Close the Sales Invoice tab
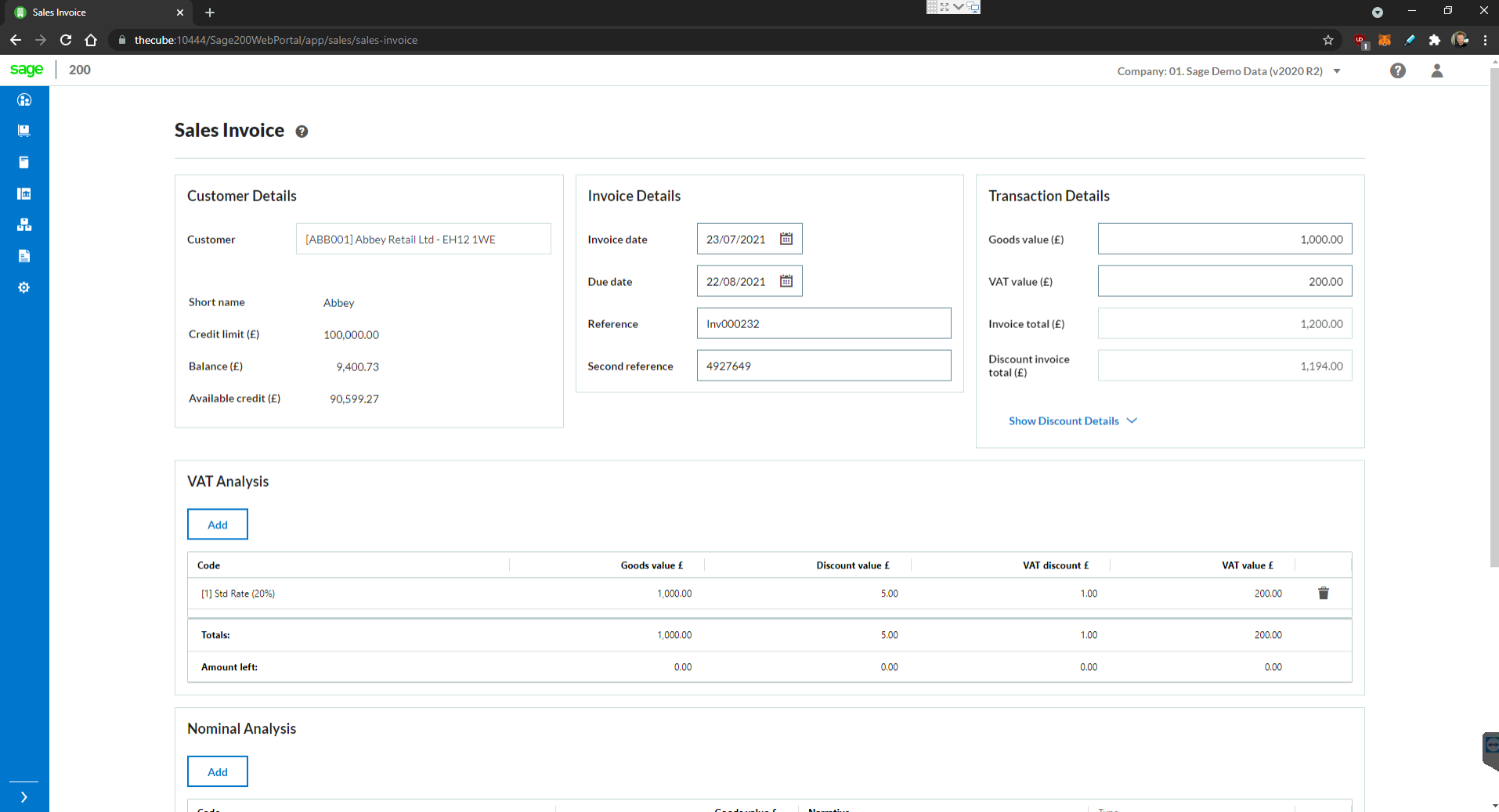Screen dimensions: 1499x812 click(180, 13)
